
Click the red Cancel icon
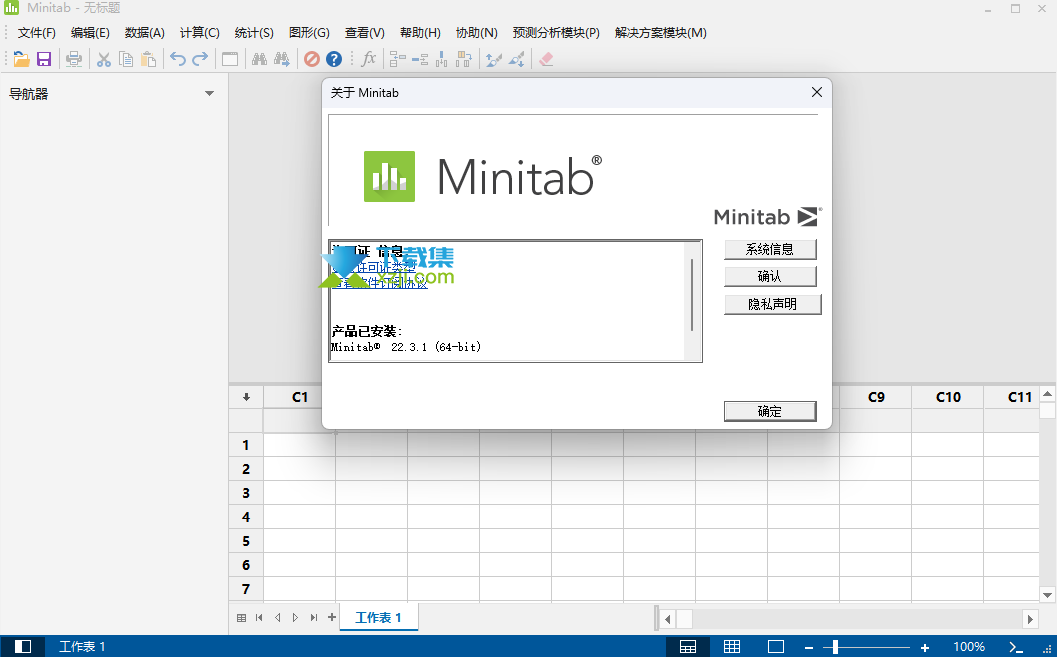point(311,59)
